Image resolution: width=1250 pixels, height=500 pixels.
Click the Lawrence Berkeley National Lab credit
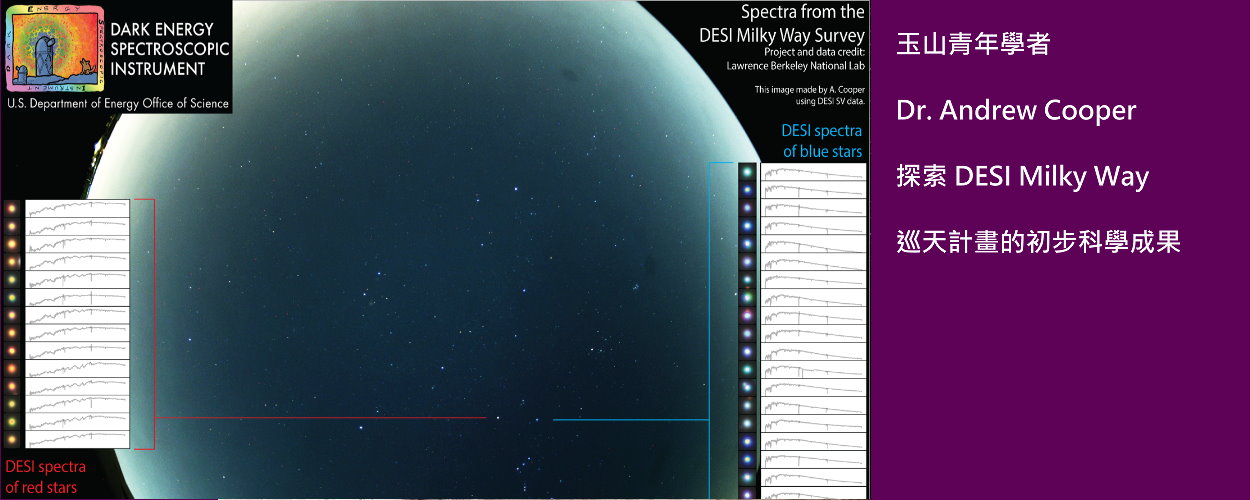point(796,65)
